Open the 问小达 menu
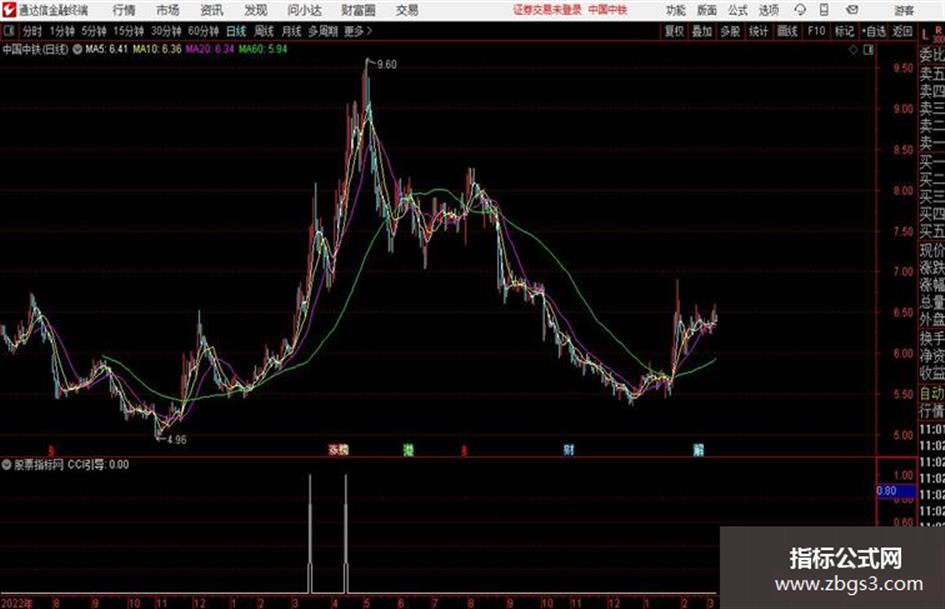The width and height of the screenshot is (945, 609). tap(304, 10)
